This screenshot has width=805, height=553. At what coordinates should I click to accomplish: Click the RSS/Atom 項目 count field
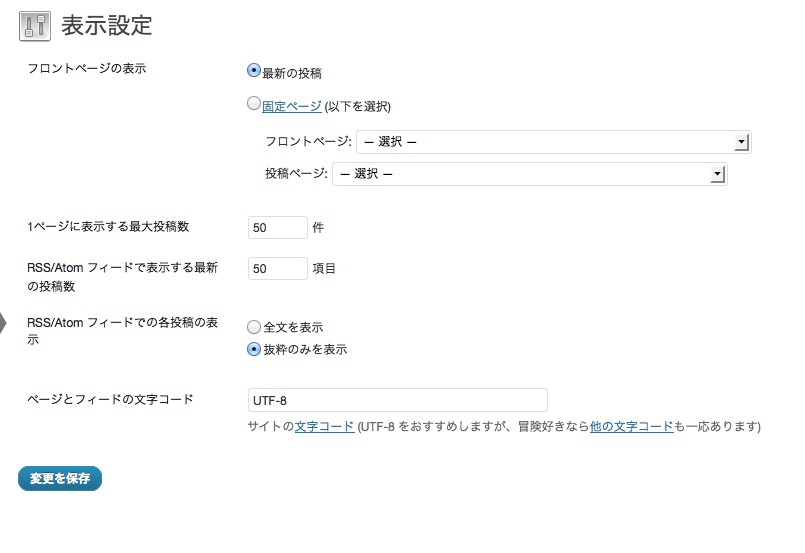point(278,269)
